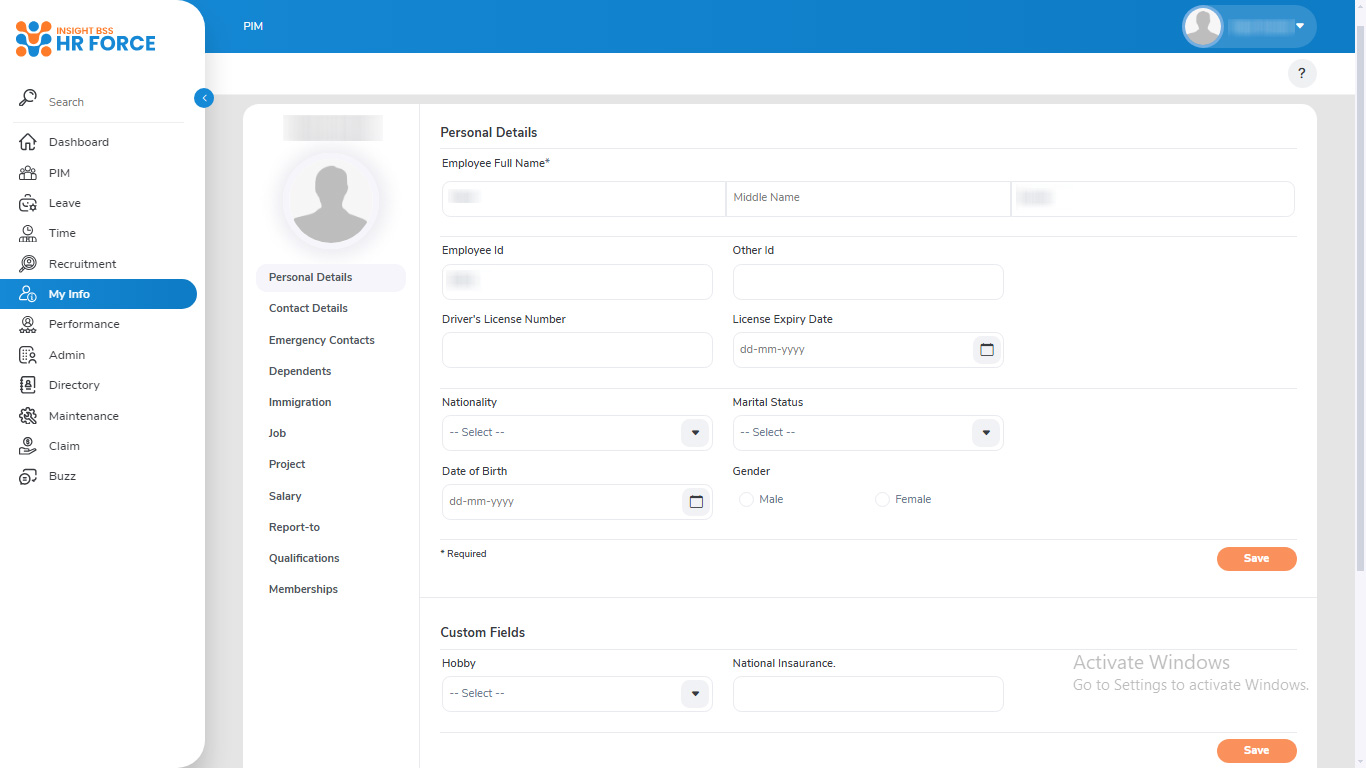Click the Driver's License Number field
The width and height of the screenshot is (1366, 768).
point(577,350)
